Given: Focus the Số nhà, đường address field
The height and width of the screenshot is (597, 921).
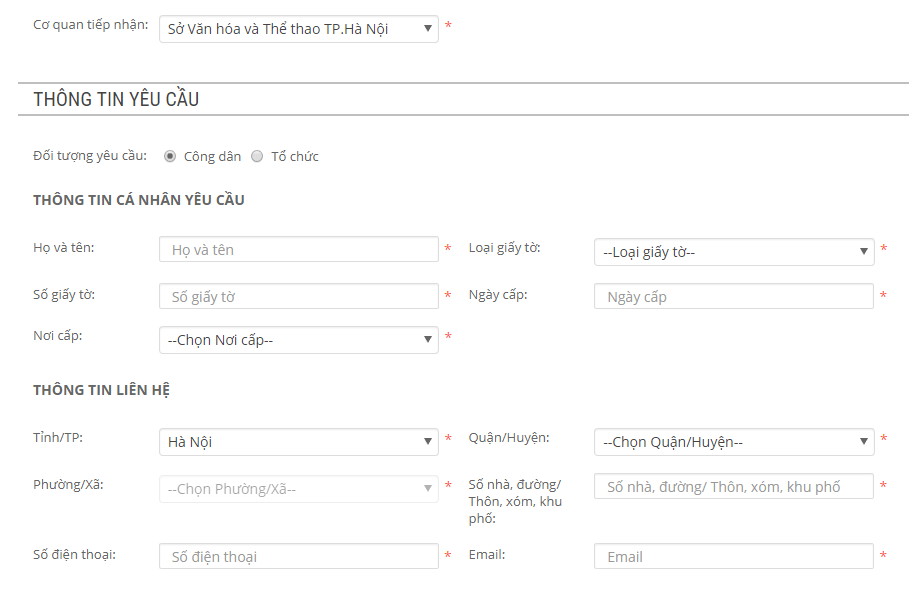Looking at the screenshot, I should pos(733,487).
